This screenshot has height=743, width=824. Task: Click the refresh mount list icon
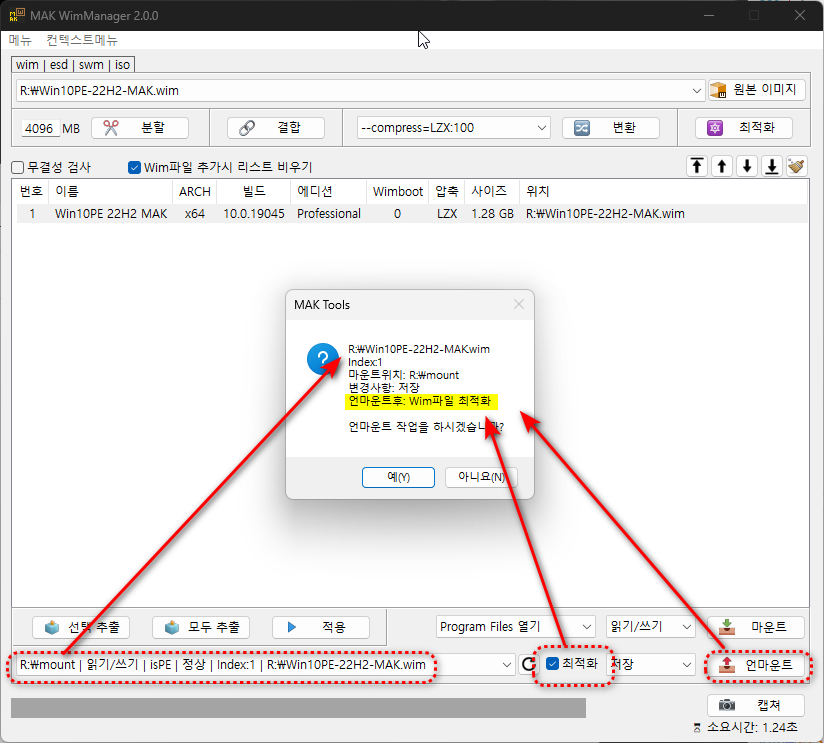[x=528, y=664]
